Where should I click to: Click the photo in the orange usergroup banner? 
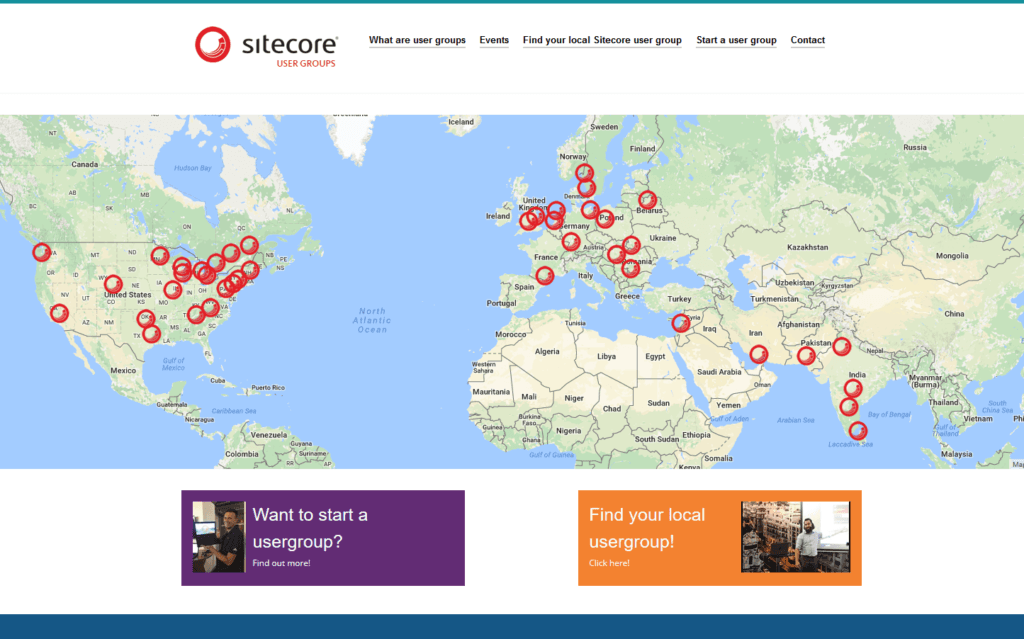point(795,537)
